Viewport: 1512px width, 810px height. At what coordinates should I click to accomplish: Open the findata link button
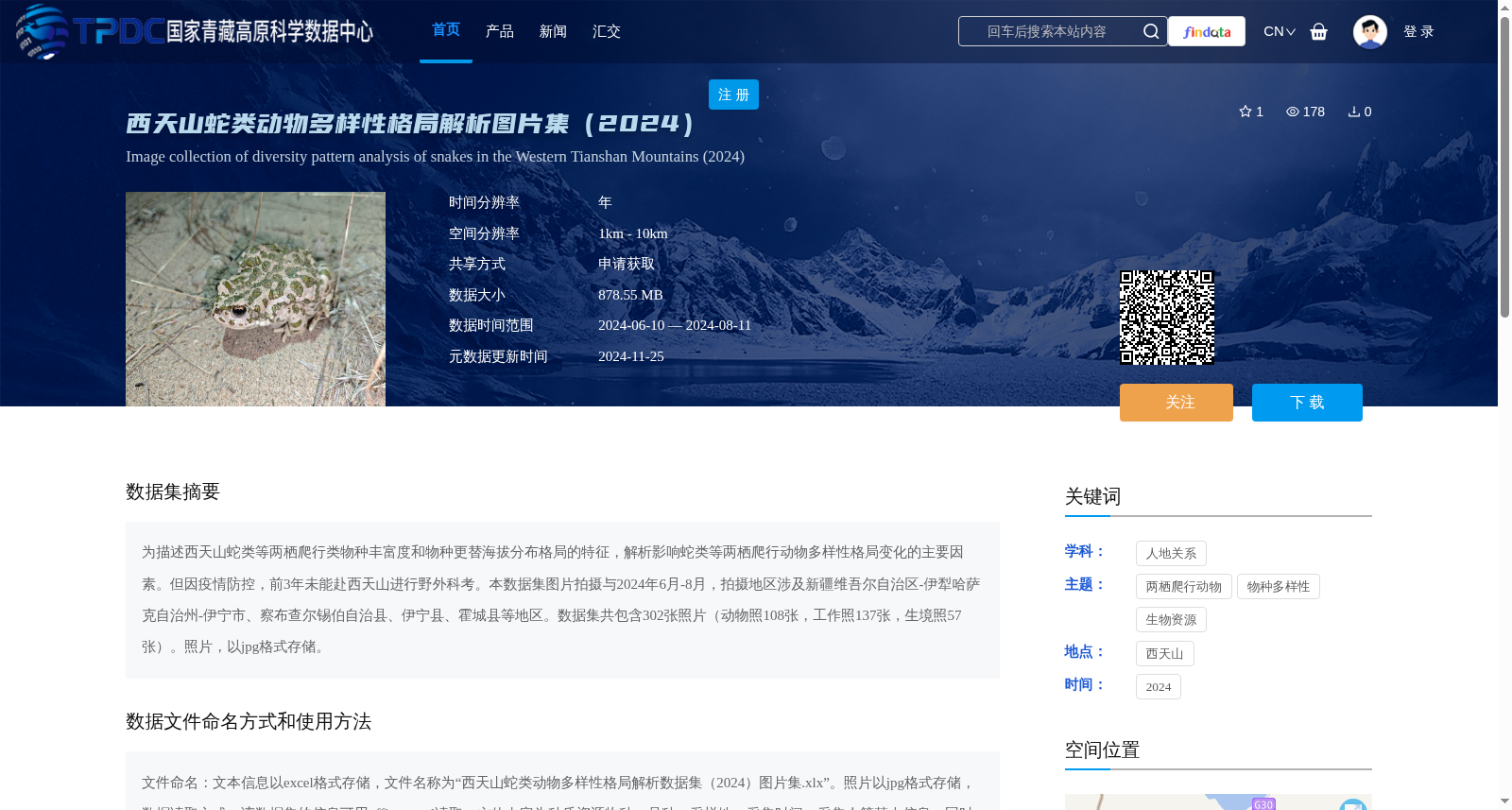click(x=1207, y=31)
